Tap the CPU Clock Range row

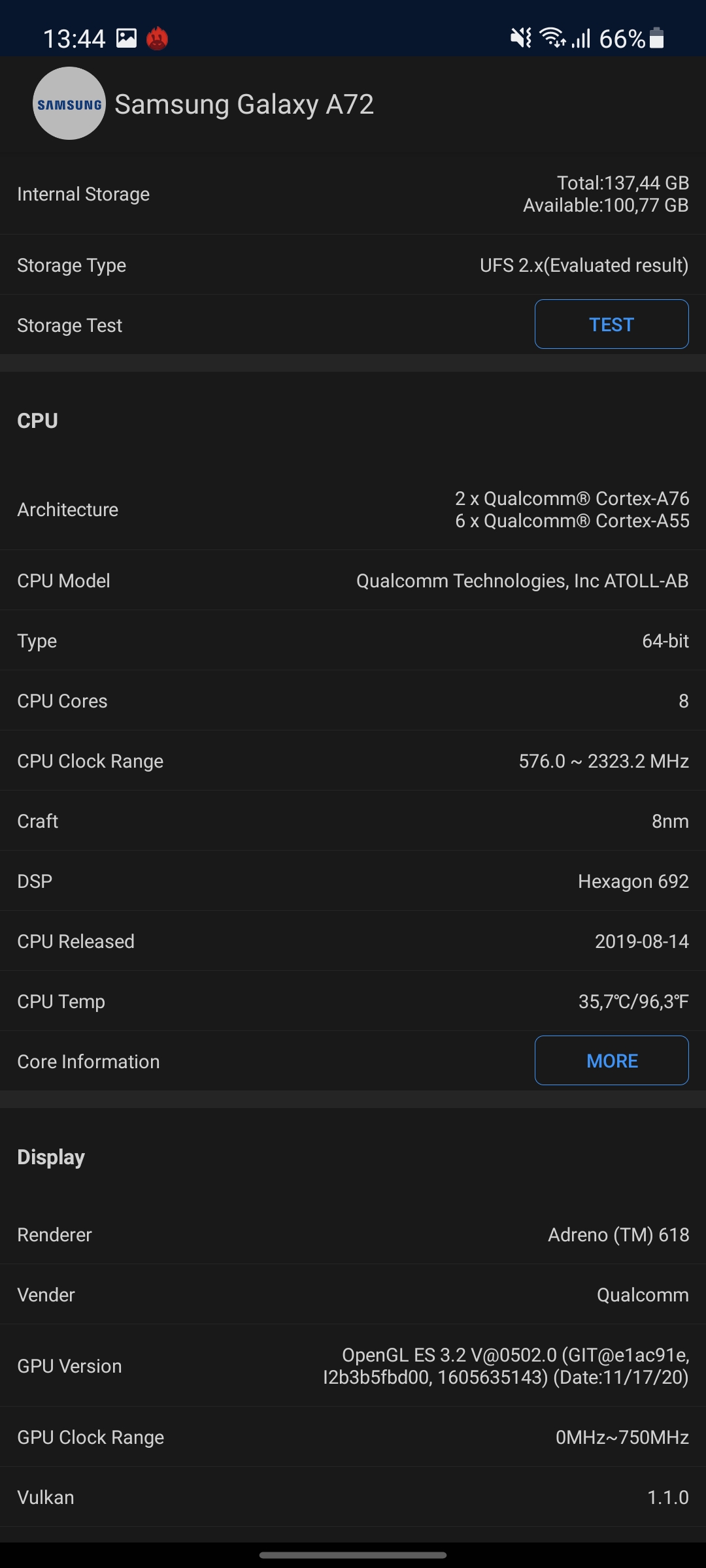point(353,761)
